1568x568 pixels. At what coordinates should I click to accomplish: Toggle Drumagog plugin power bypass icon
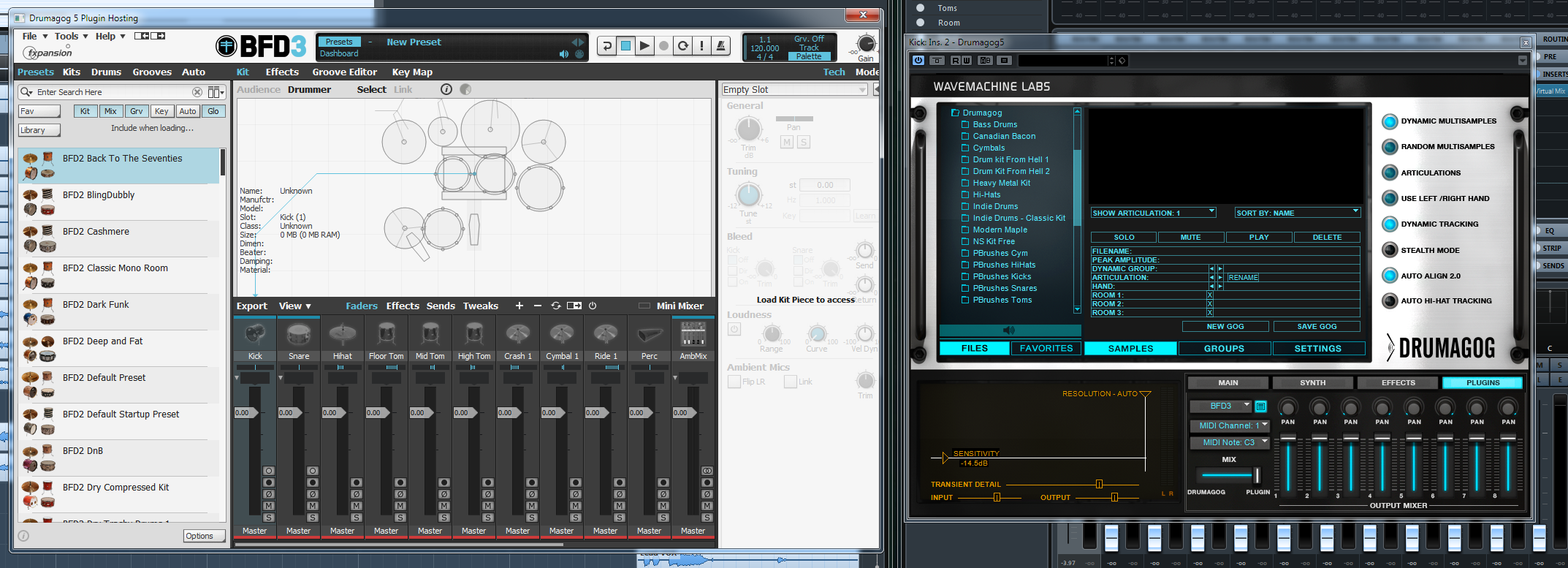click(x=918, y=61)
